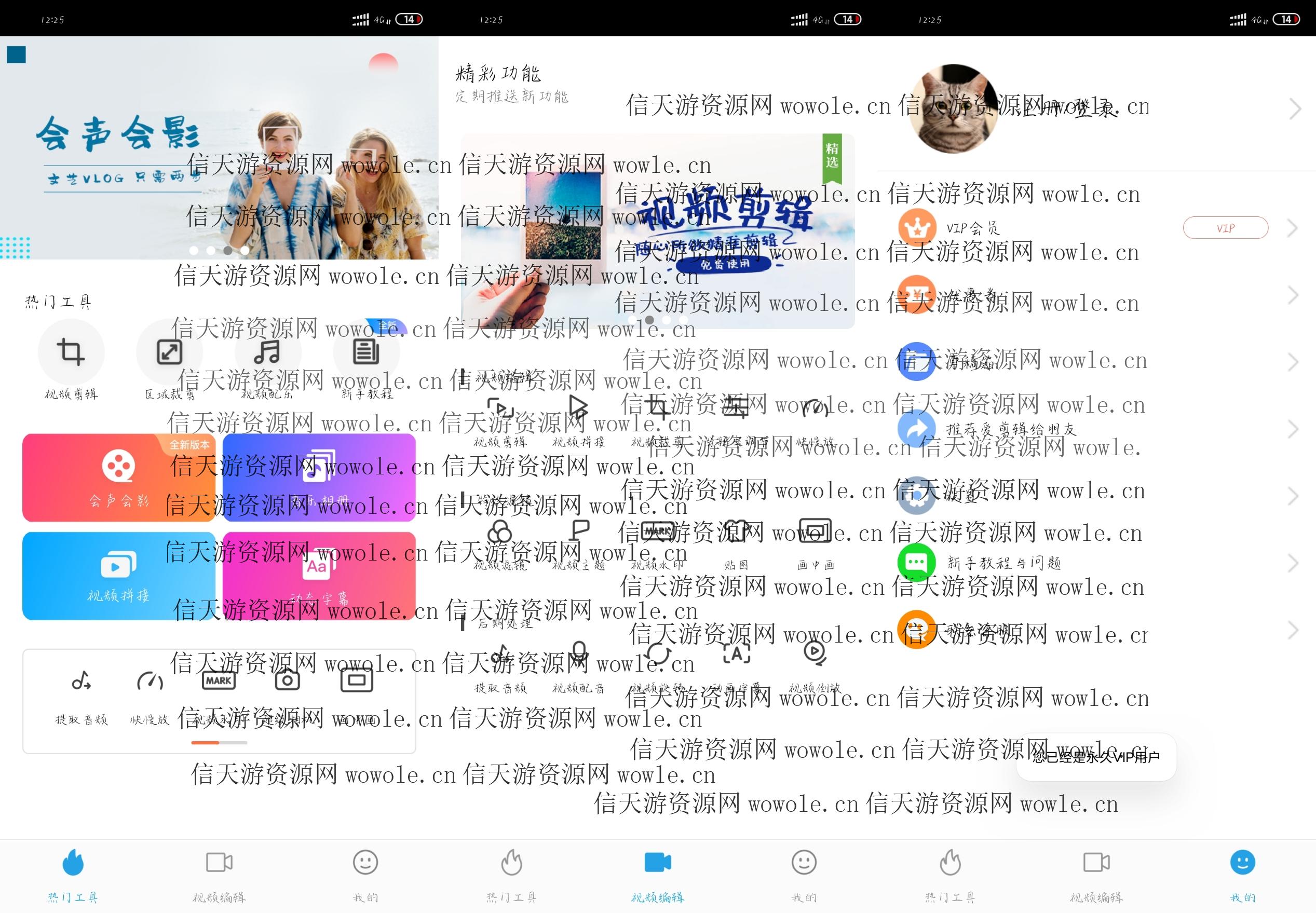Select second pagination dot on 精选 banner

649,320
